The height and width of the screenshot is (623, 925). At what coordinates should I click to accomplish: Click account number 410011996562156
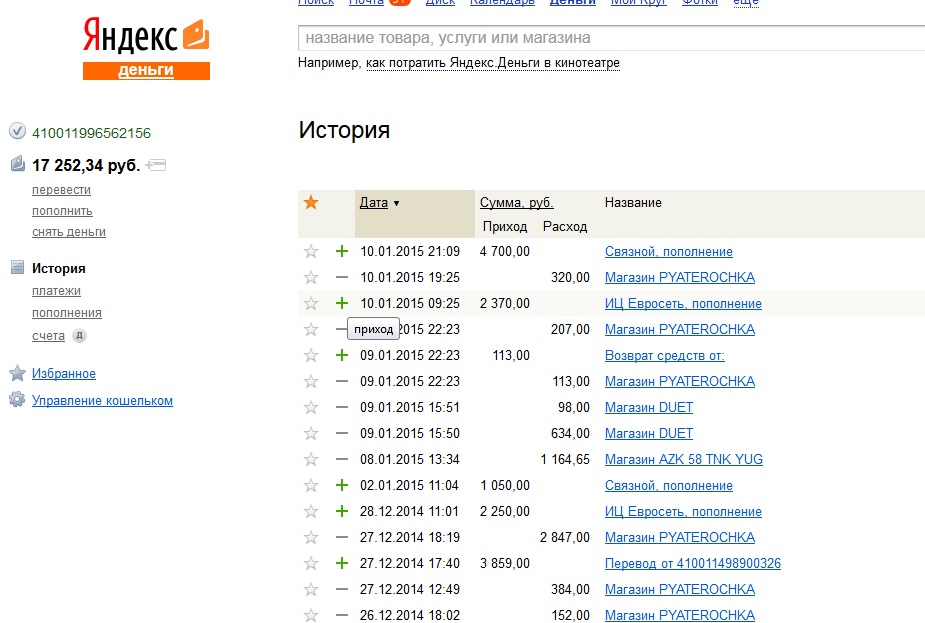91,133
